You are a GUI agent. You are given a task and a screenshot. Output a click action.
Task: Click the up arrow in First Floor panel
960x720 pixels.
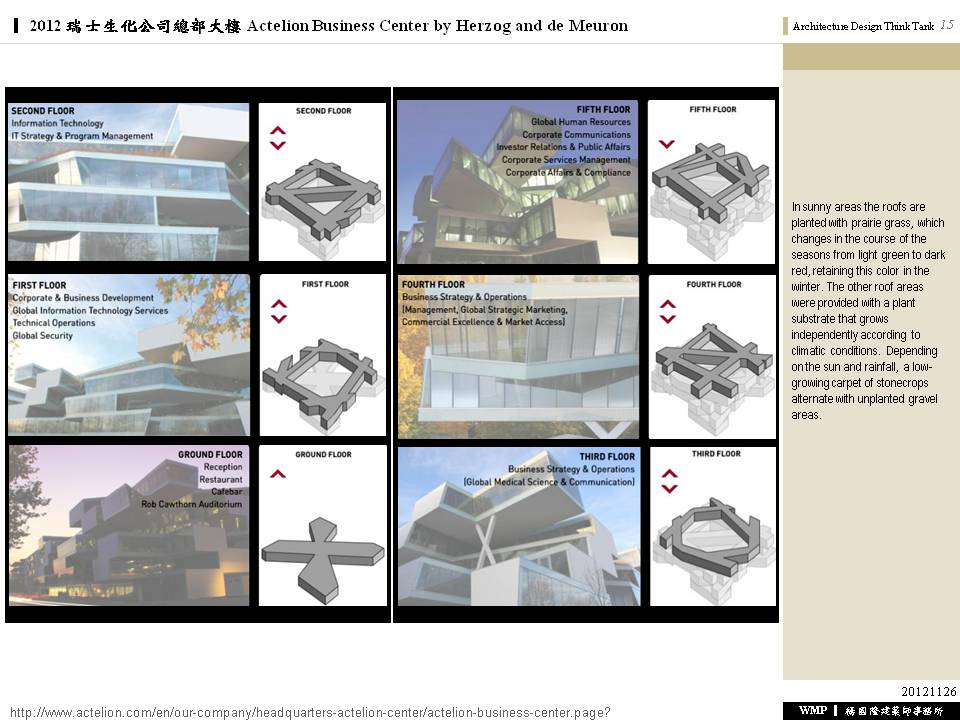(279, 303)
